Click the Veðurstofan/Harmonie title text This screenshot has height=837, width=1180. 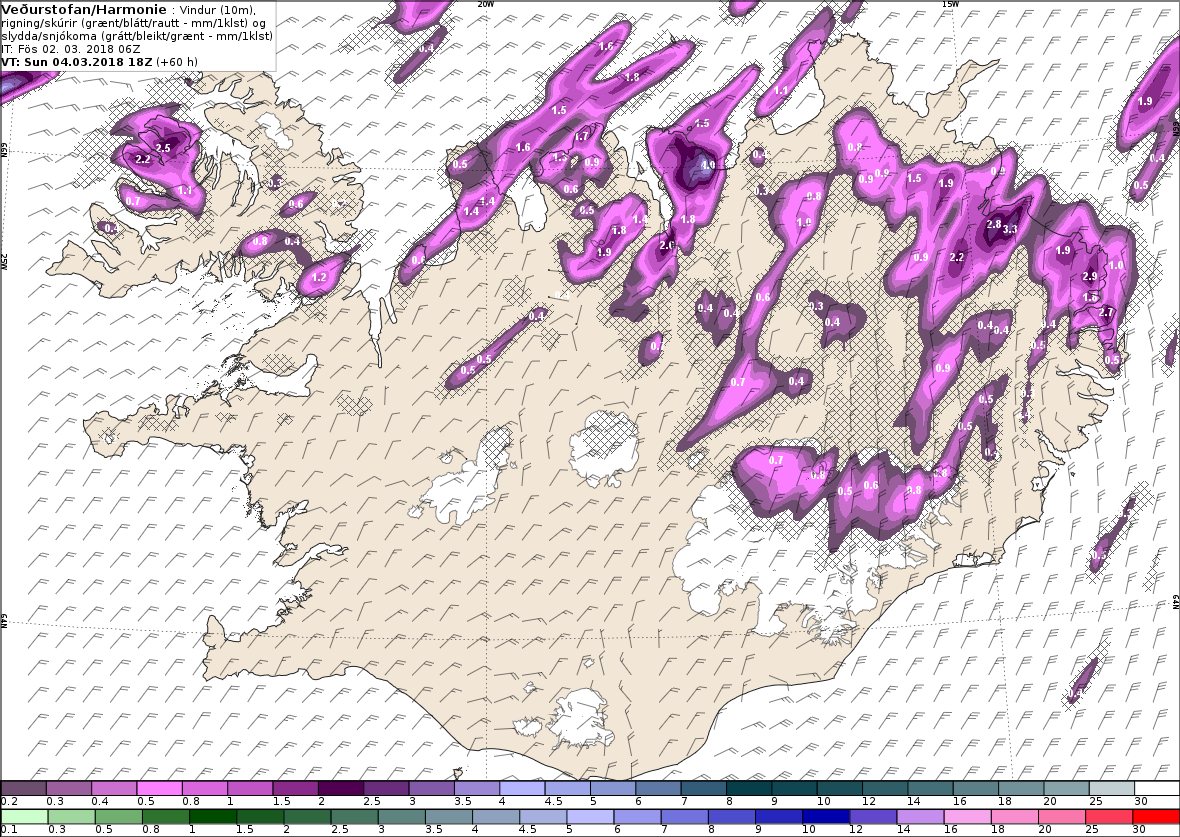(84, 10)
